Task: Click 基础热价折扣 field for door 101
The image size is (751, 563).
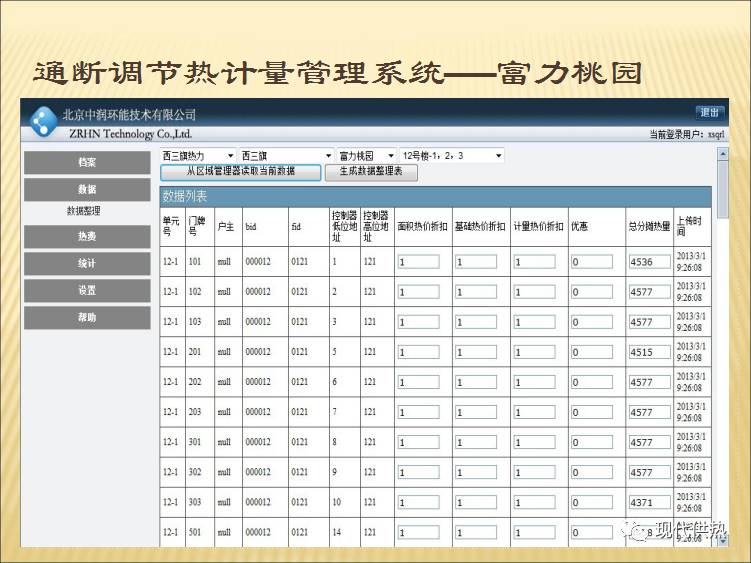Action: [x=476, y=262]
